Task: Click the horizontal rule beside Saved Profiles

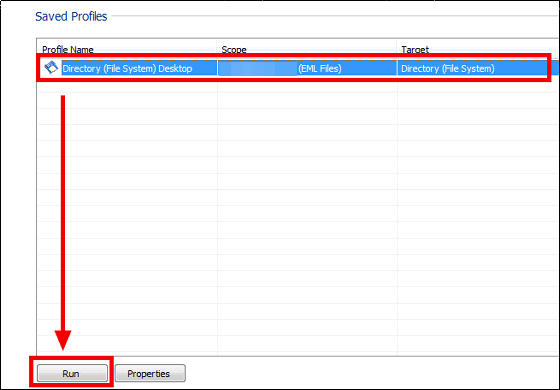Action: pos(335,16)
